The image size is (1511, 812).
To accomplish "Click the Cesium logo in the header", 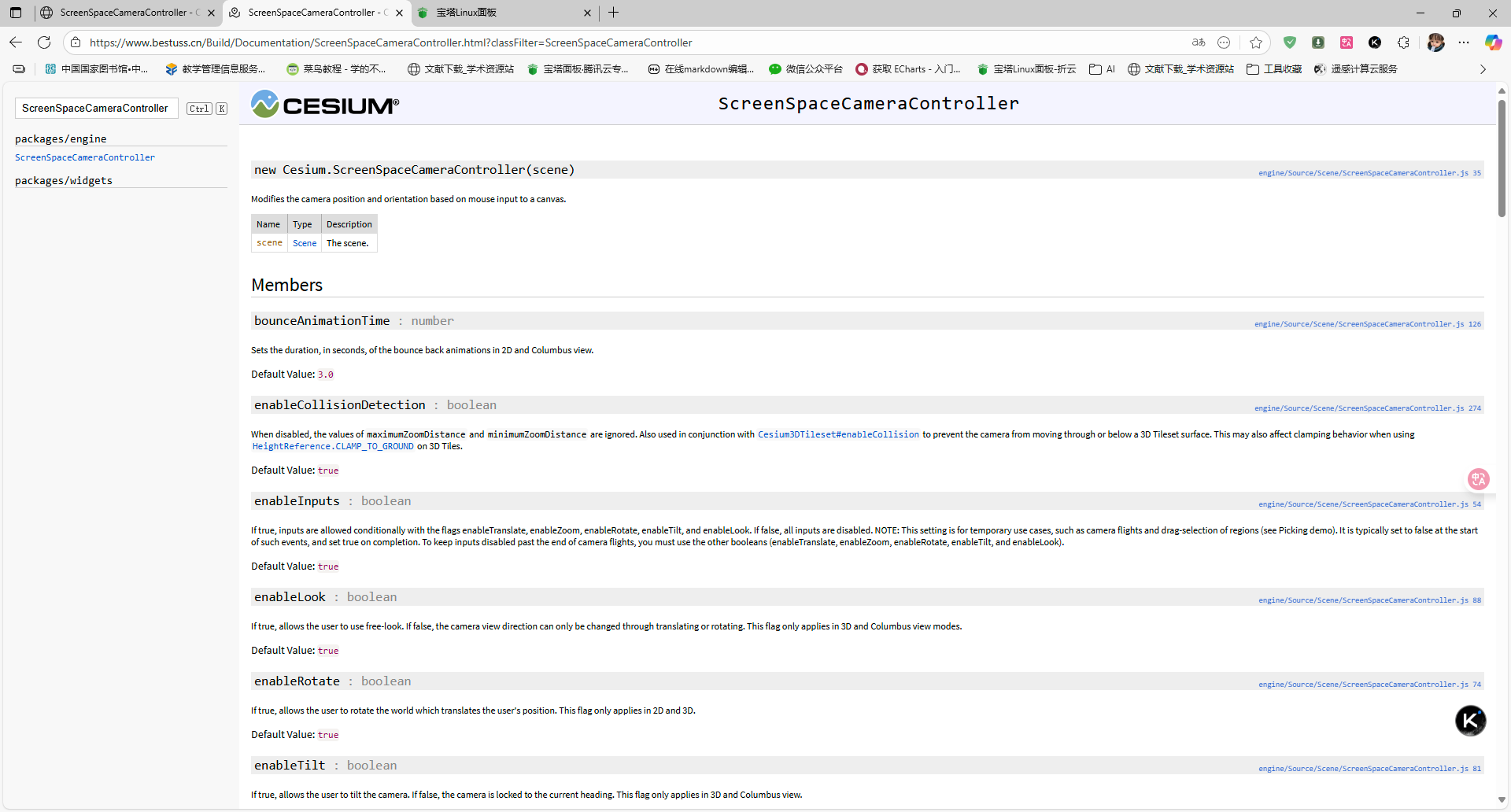I will (x=325, y=104).
